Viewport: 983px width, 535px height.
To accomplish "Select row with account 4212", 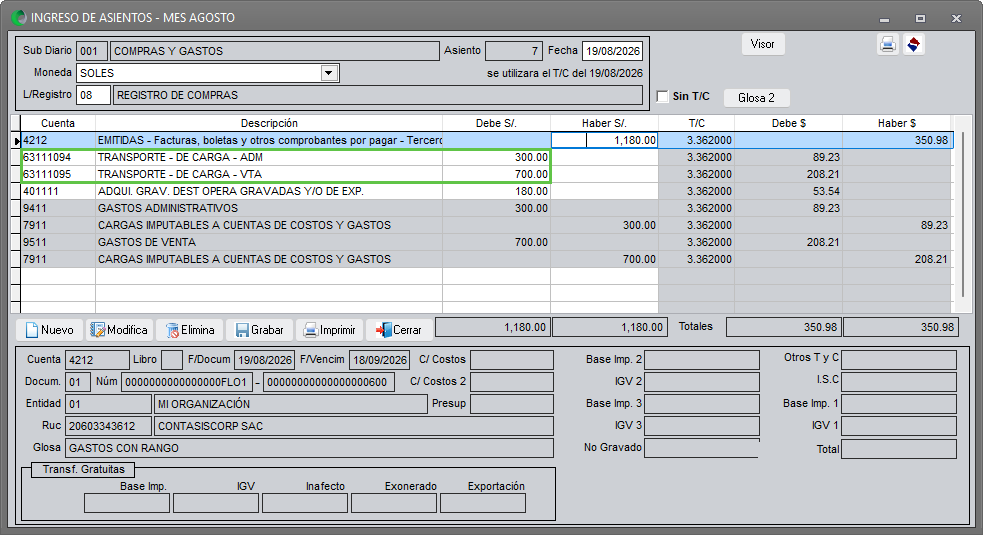I will click(x=486, y=140).
